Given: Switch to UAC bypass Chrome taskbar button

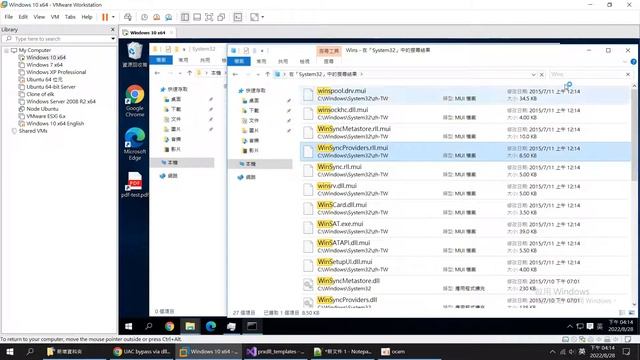Looking at the screenshot, I should pos(142,351).
